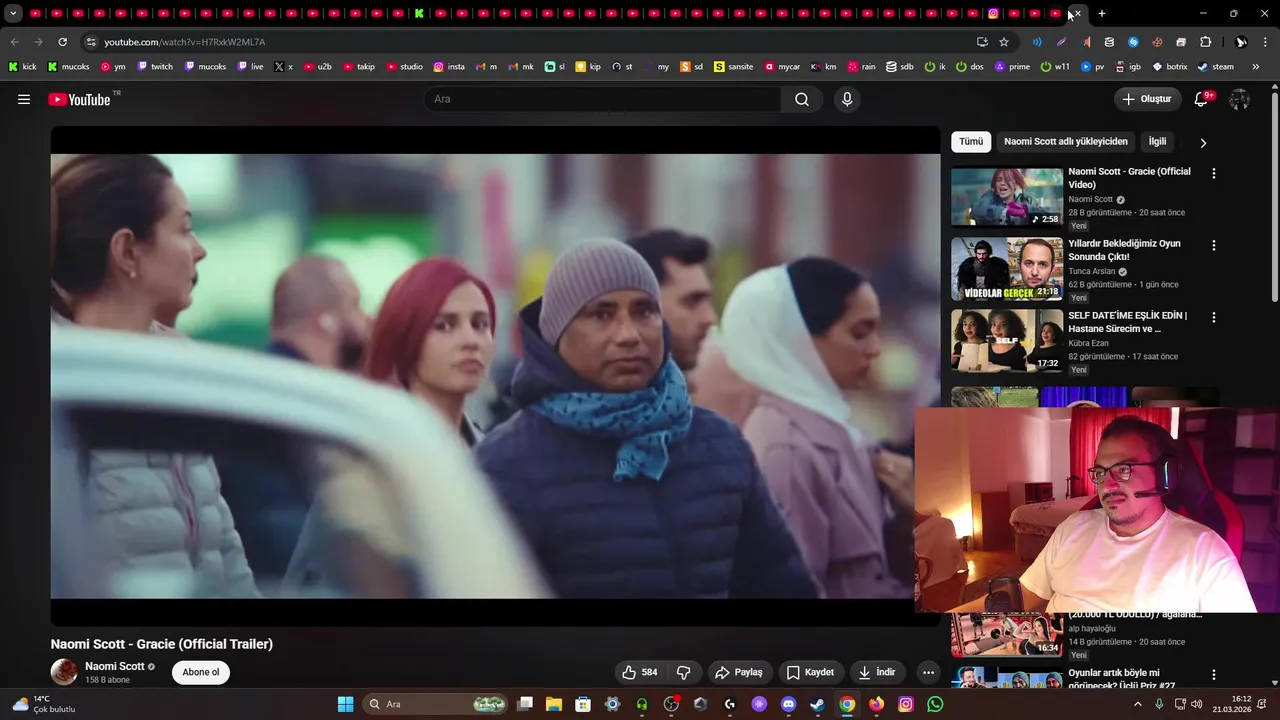Viewport: 1280px width, 720px height.
Task: Click the video title Yıllardır Beklediğimiz Oyun Sonunda Çıktı!
Action: [x=1124, y=250]
